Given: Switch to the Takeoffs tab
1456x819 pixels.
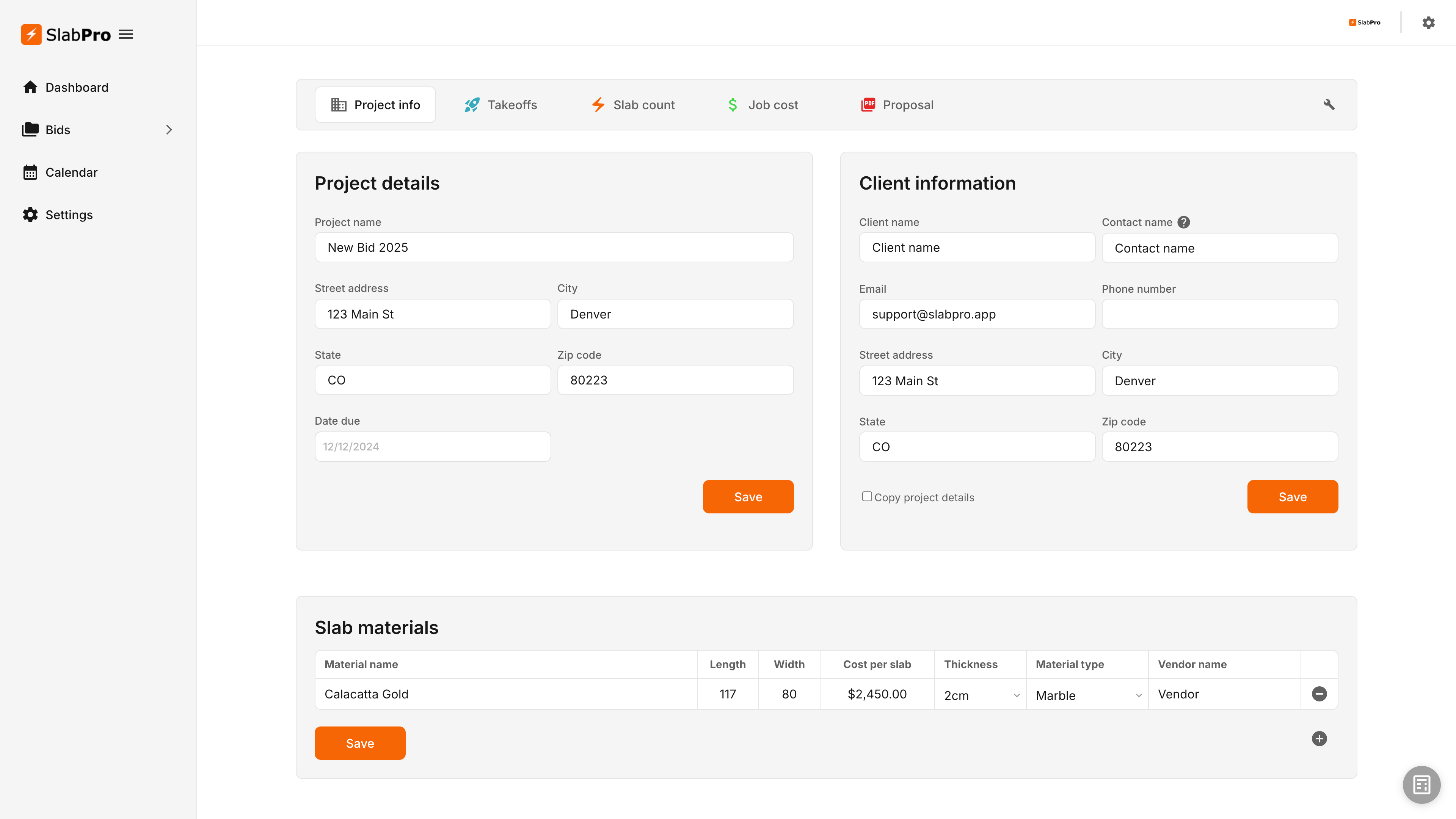Looking at the screenshot, I should point(501,105).
